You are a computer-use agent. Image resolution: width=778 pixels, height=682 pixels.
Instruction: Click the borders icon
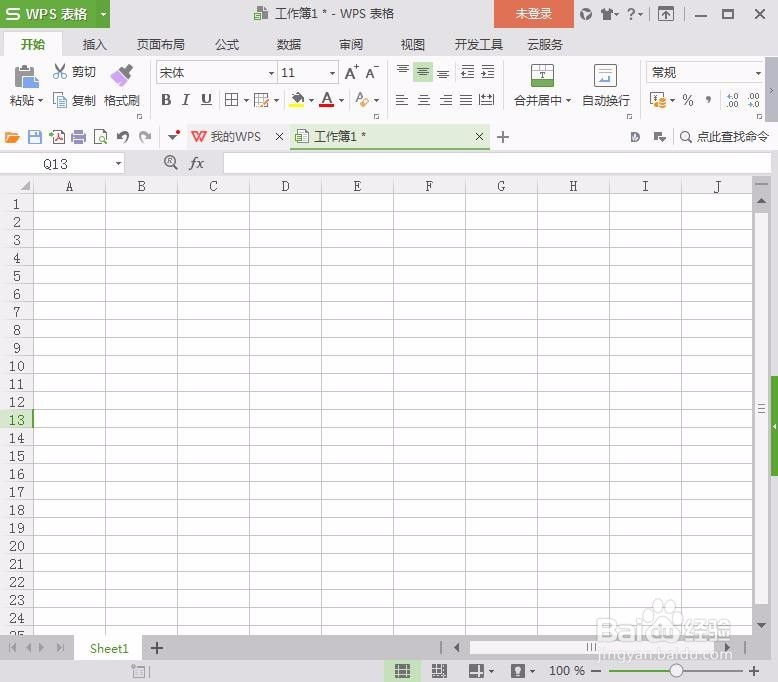[x=231, y=100]
